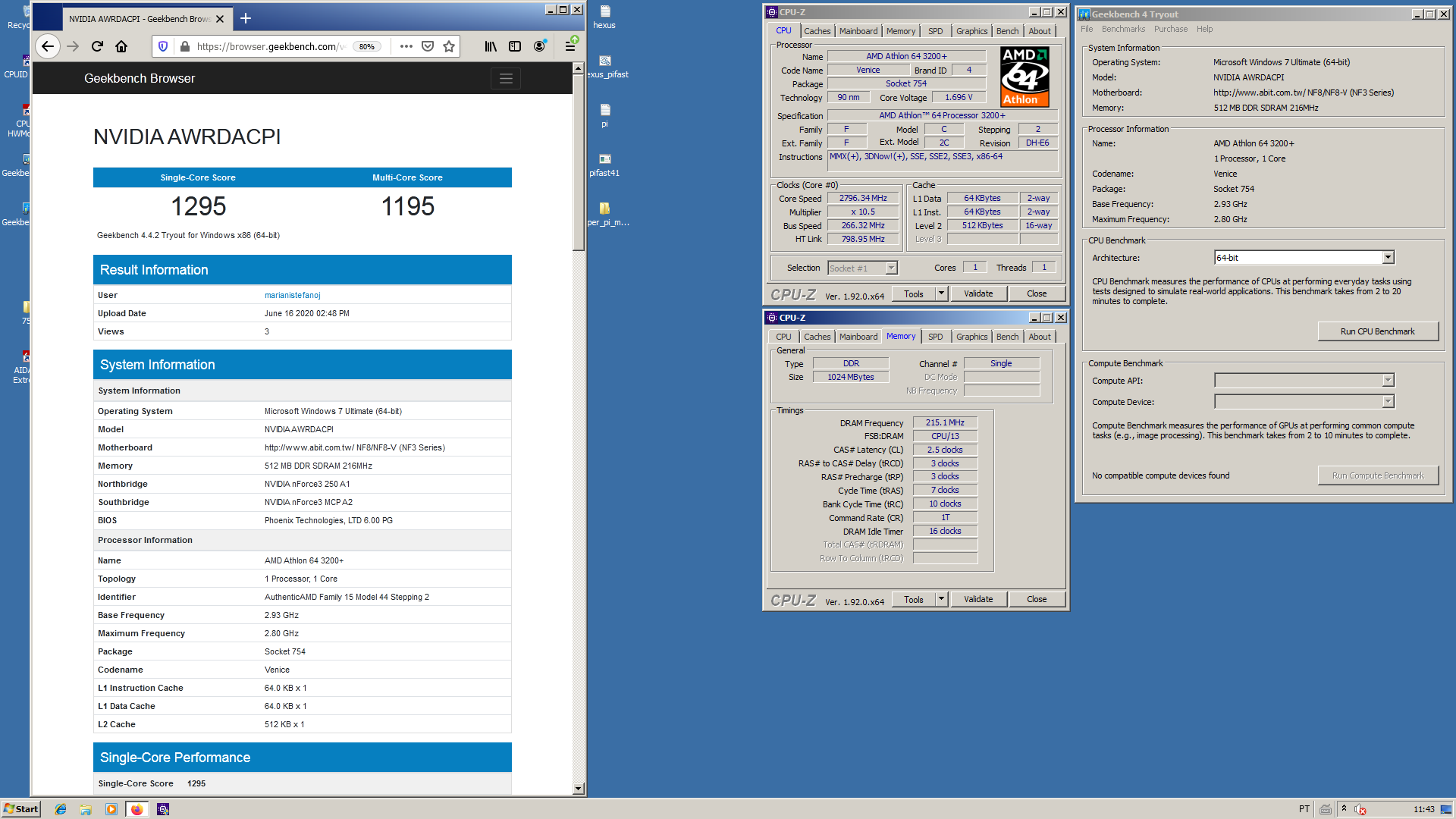Open the hexus desktop icon
The height and width of the screenshot is (819, 1456).
(x=604, y=17)
